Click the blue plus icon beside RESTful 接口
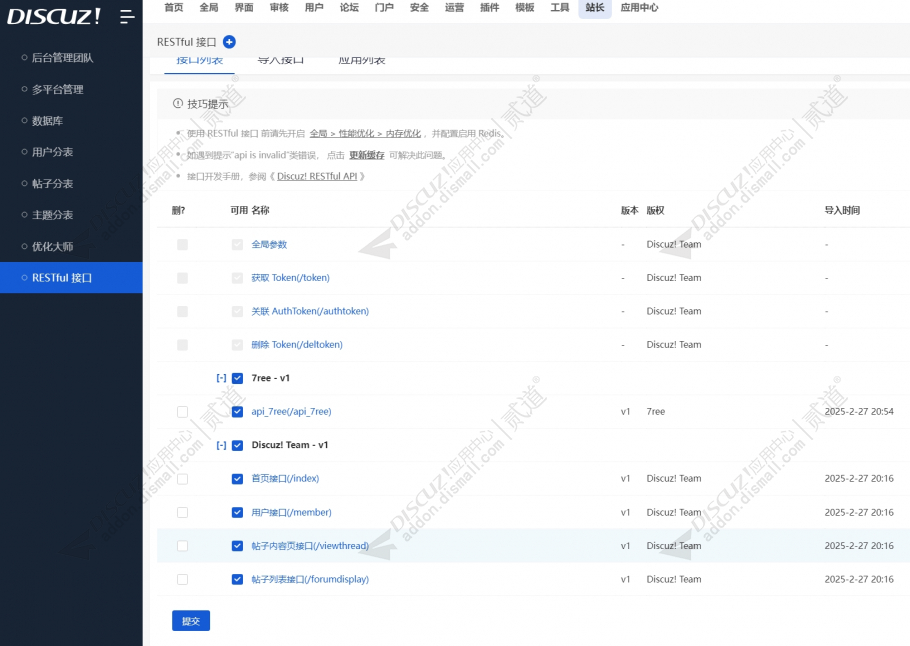 [x=229, y=42]
